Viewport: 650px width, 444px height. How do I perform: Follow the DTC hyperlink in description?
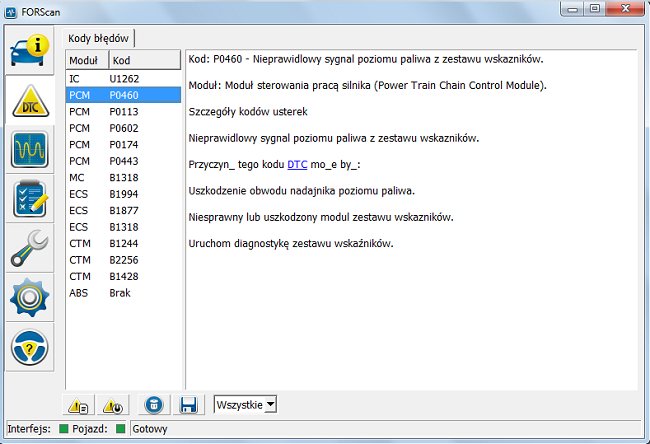click(297, 163)
